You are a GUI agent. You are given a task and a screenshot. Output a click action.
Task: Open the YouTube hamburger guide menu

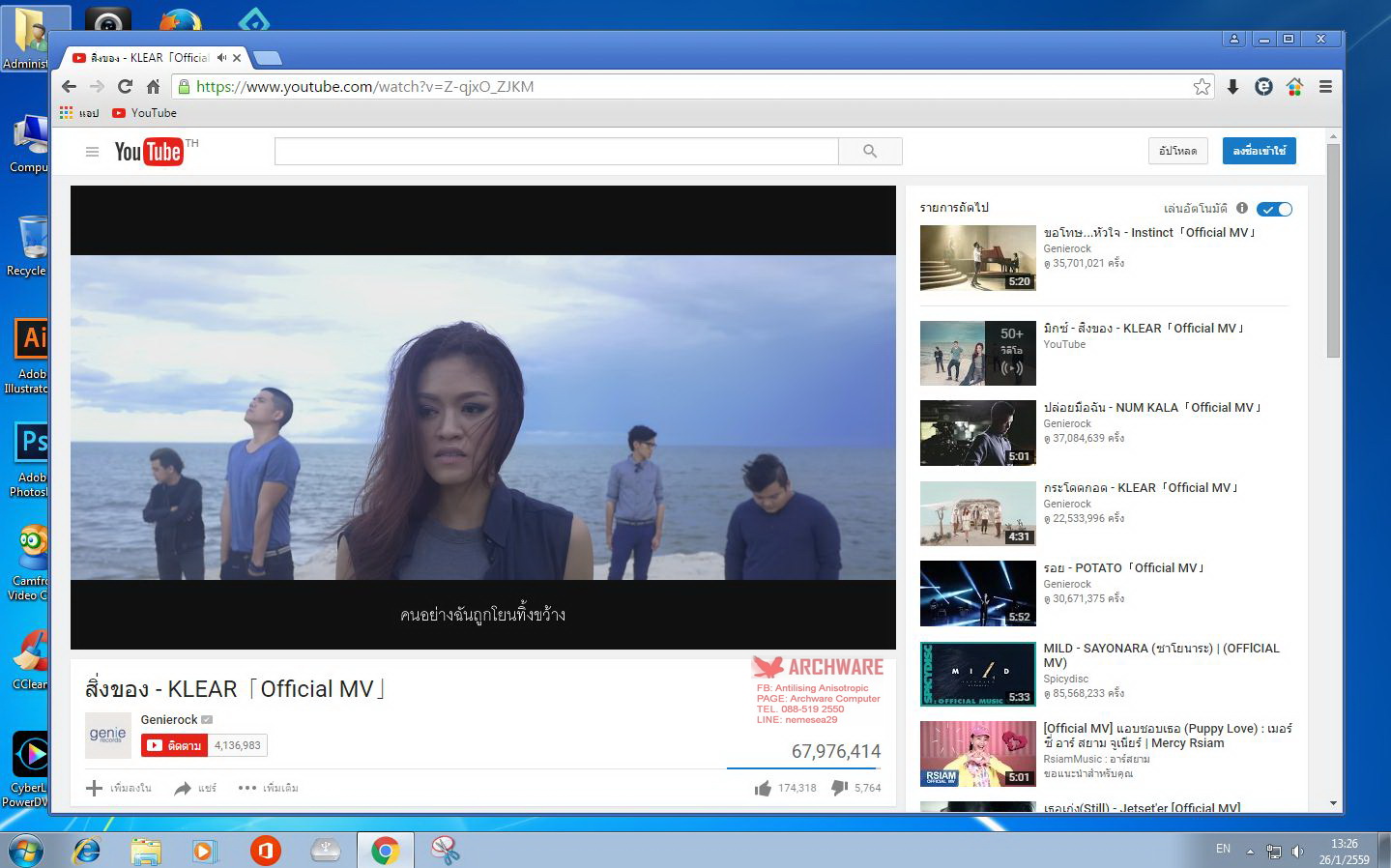[x=92, y=152]
